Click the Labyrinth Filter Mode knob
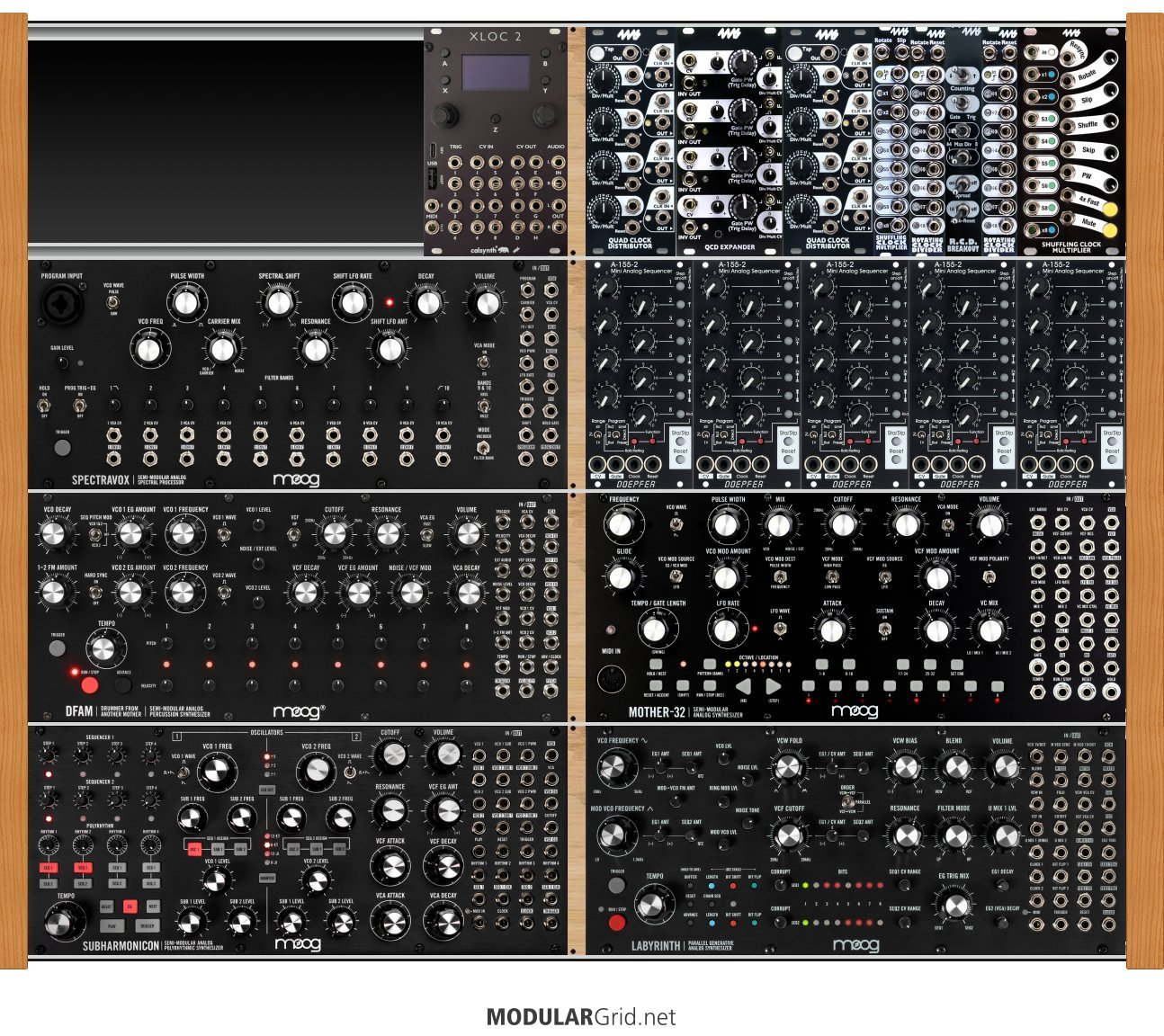The width and height of the screenshot is (1164, 1036). tap(954, 835)
